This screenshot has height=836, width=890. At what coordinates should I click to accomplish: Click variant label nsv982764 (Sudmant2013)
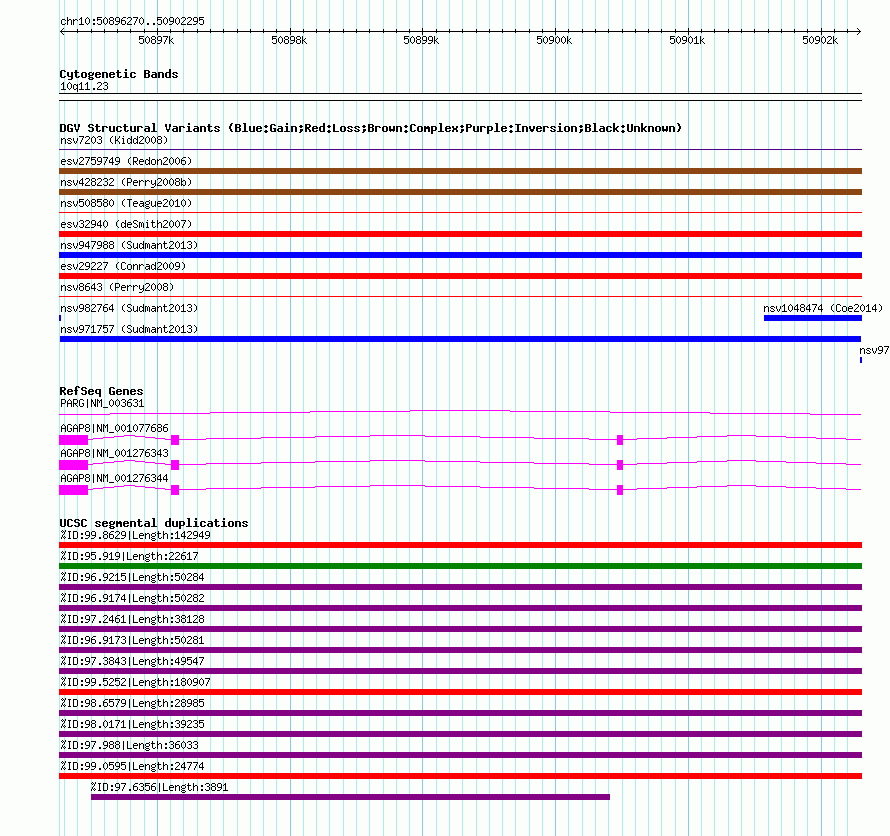129,308
